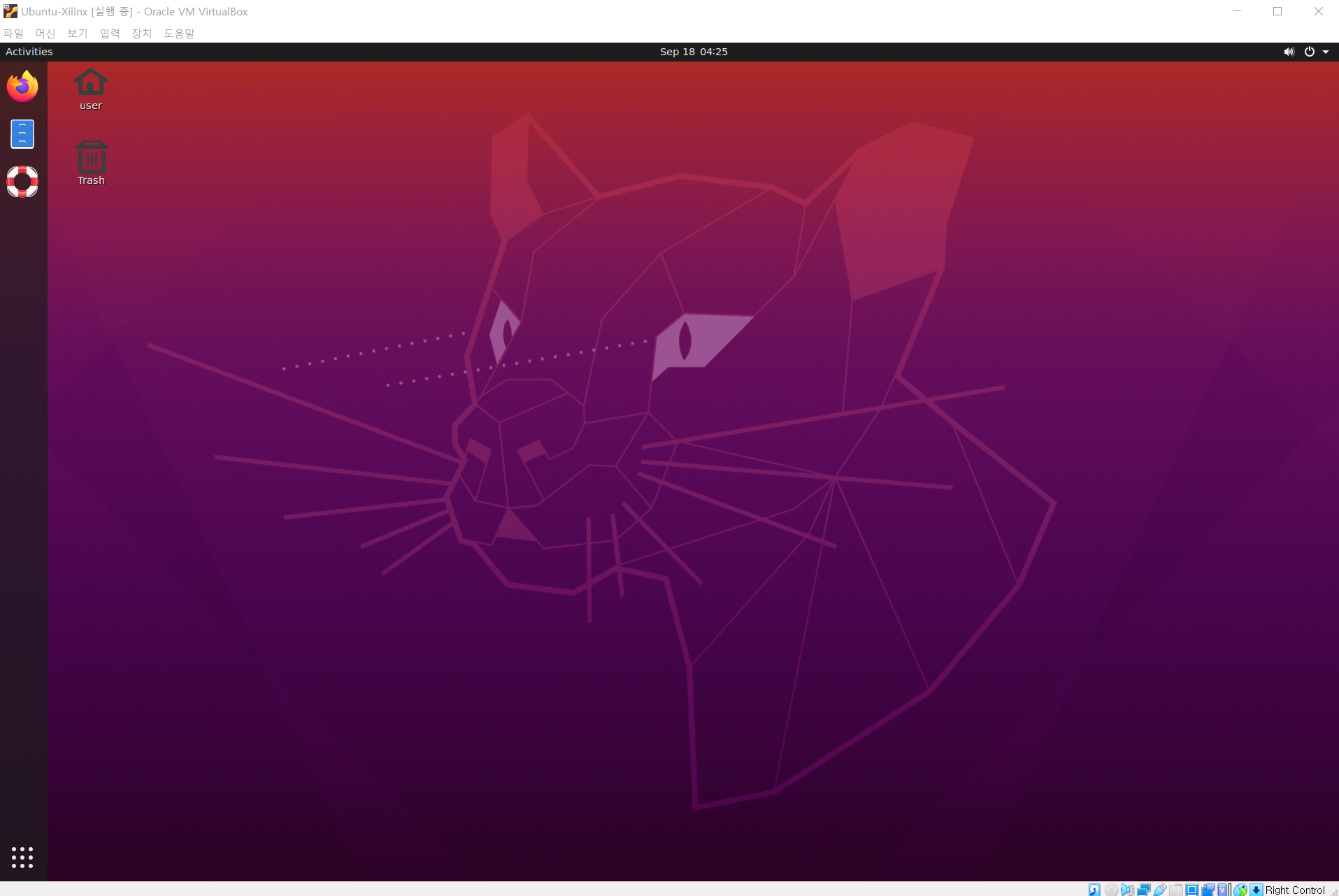Click the network adapter status icon

click(x=1144, y=890)
